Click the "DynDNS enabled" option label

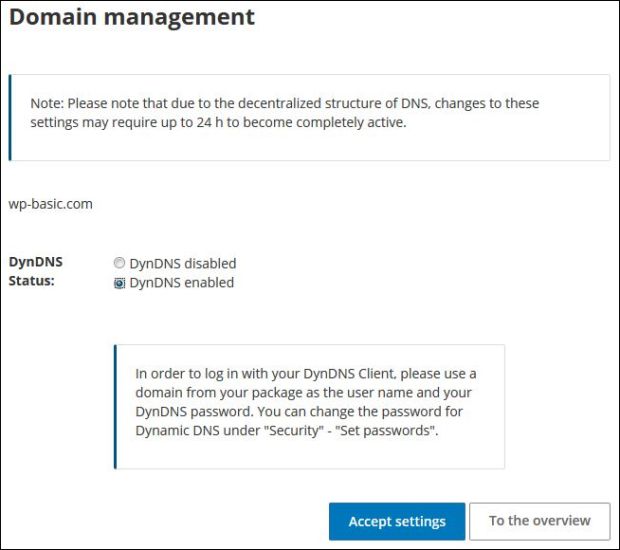point(181,283)
